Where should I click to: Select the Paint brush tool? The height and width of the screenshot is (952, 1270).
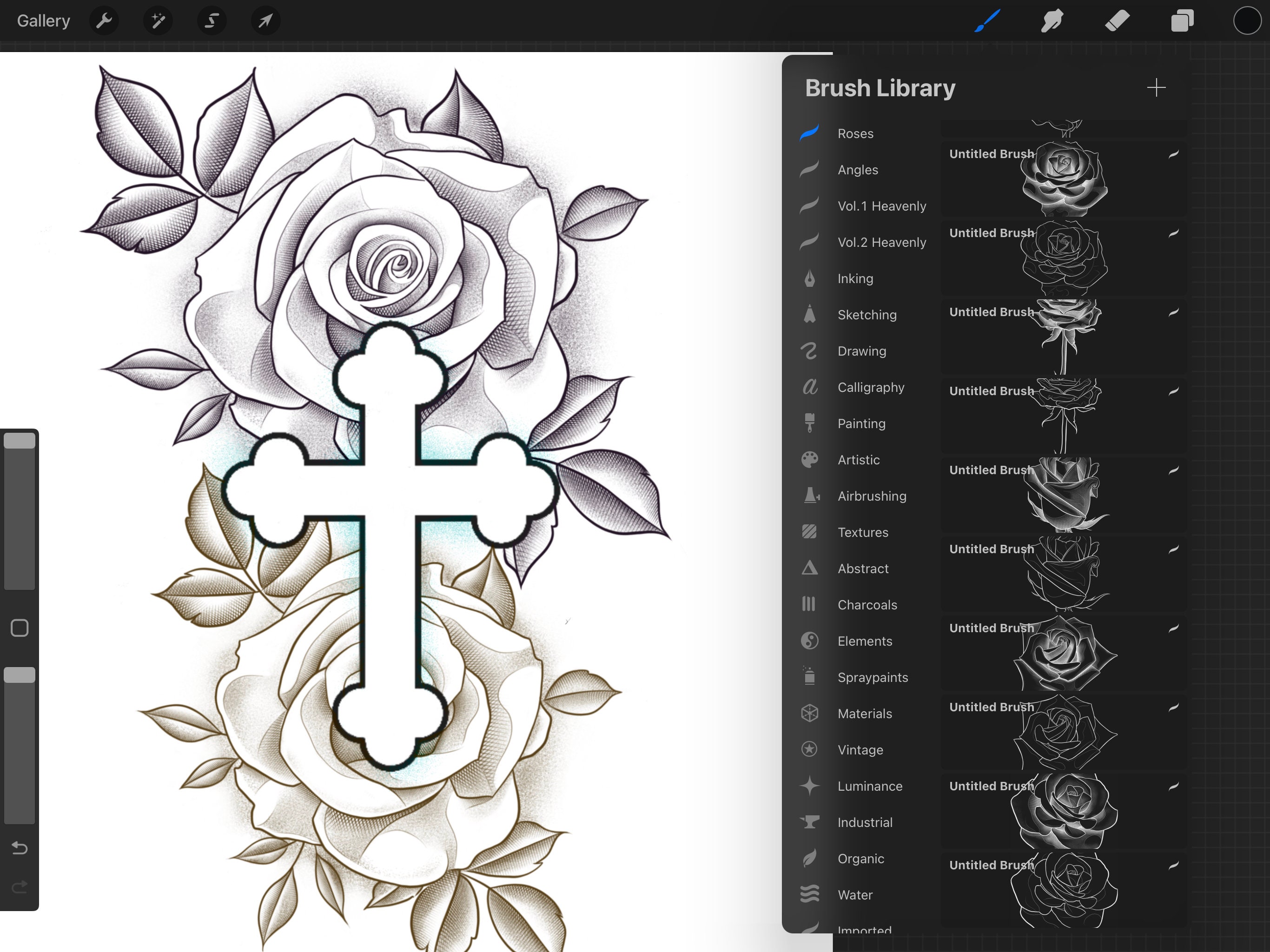987,21
